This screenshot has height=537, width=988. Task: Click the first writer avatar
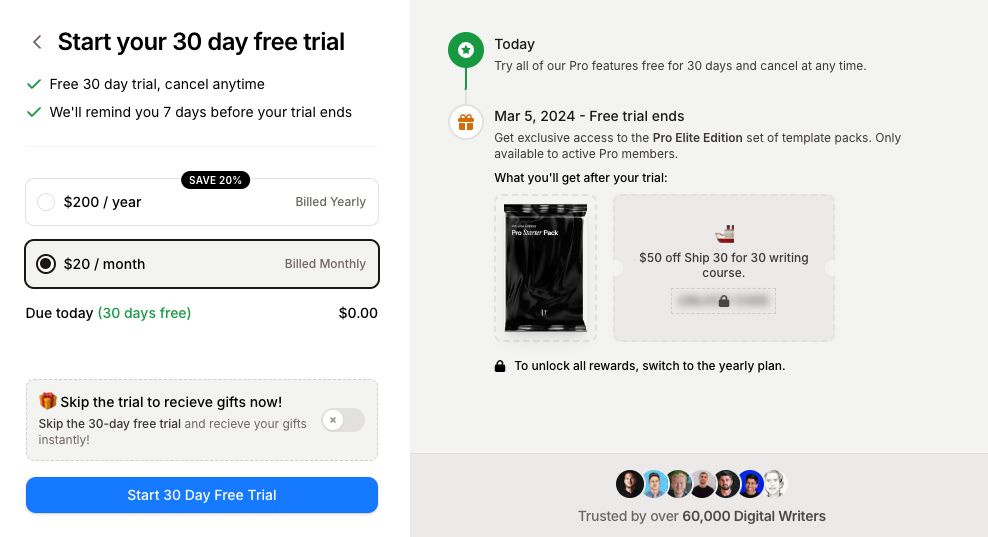tap(629, 484)
